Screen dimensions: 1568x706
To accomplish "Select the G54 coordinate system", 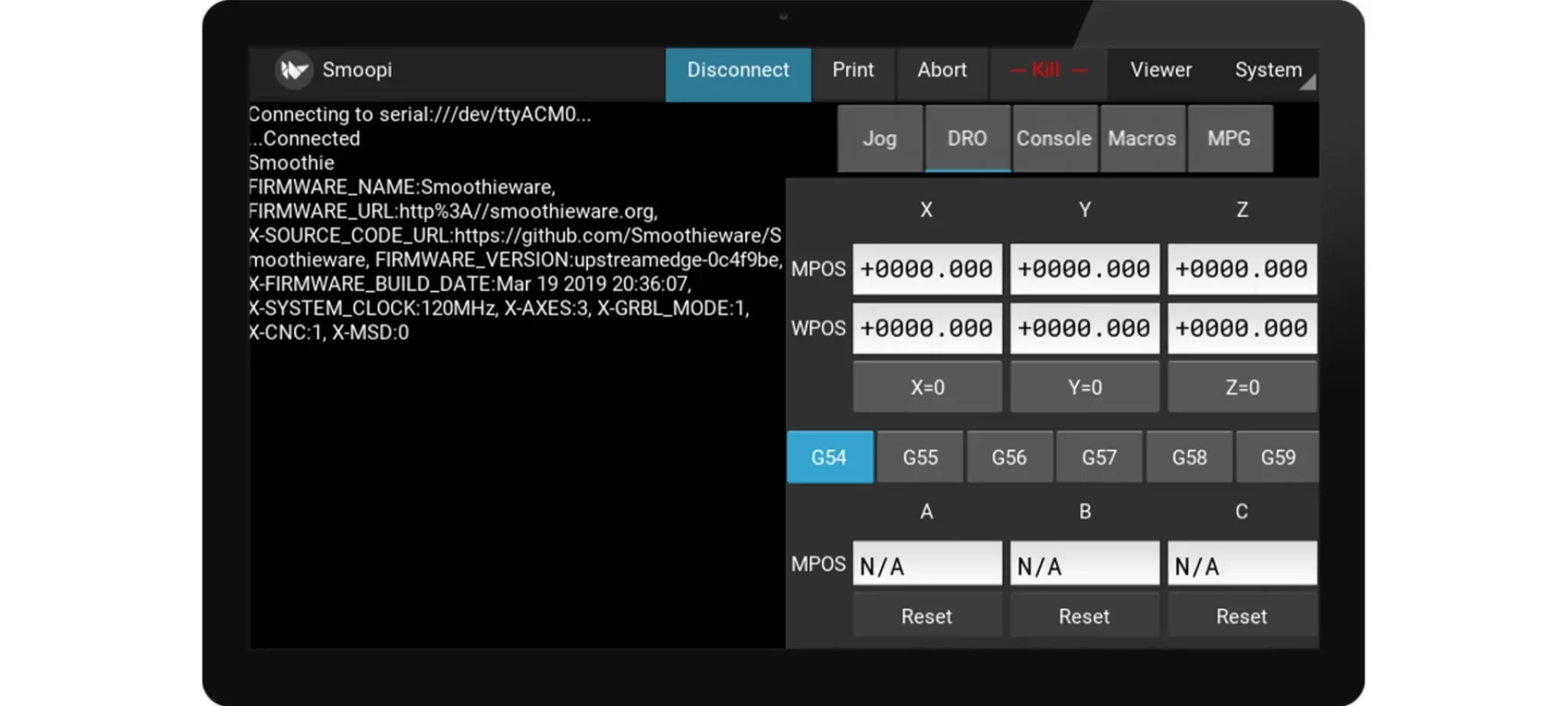I will (x=830, y=457).
